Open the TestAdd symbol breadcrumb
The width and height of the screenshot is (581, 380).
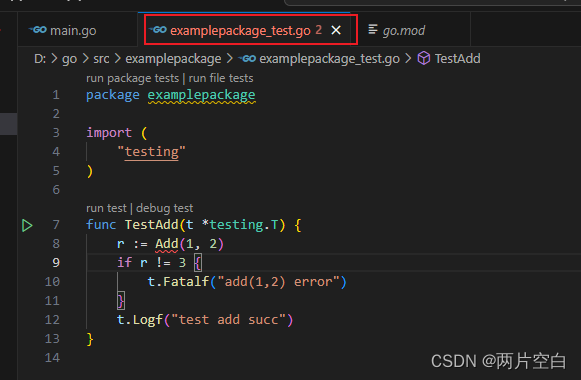457,59
